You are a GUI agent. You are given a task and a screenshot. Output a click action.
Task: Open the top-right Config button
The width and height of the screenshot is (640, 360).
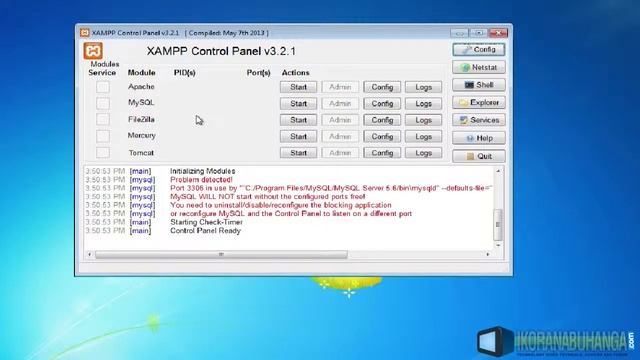[x=479, y=49]
